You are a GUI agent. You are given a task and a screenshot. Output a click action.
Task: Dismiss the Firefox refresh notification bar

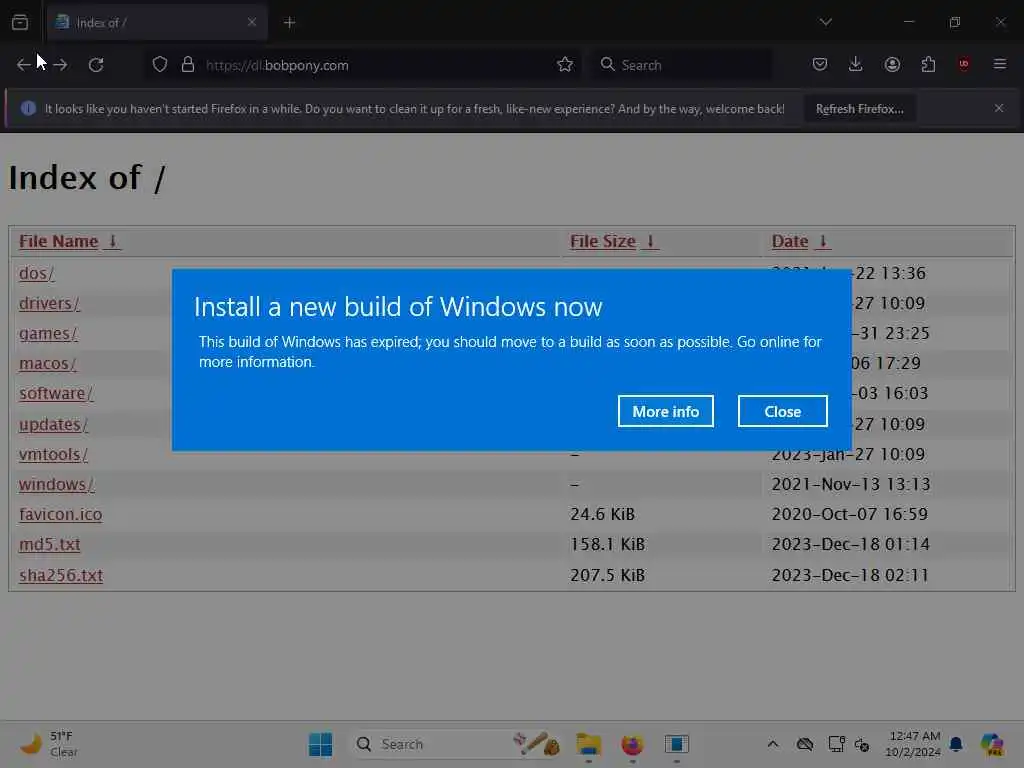click(999, 108)
